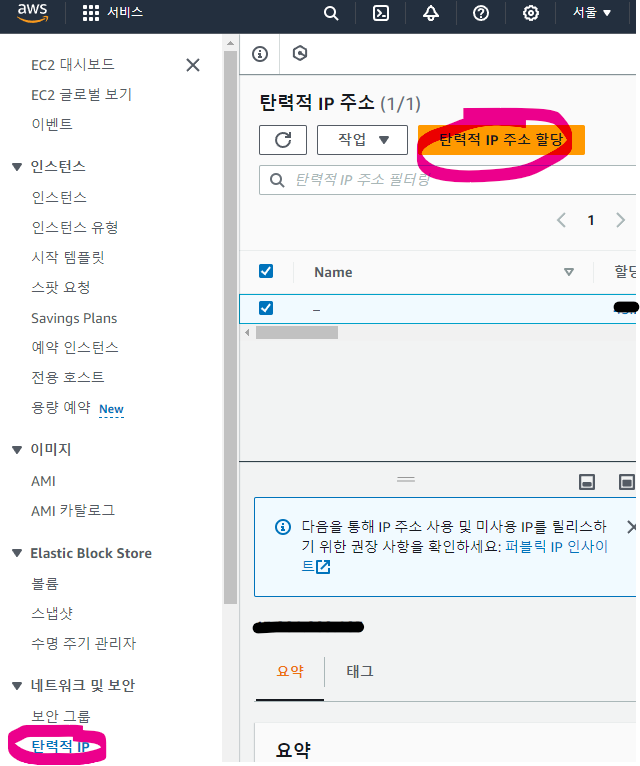The height and width of the screenshot is (766, 640).
Task: Go to previous page of results
Action: [561, 220]
